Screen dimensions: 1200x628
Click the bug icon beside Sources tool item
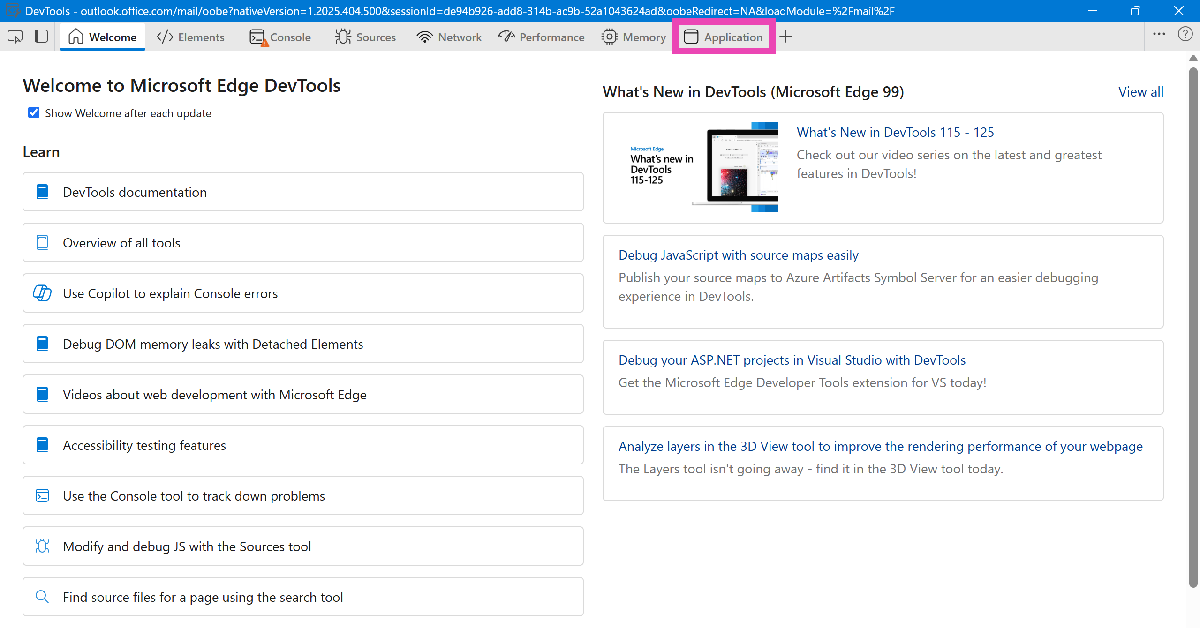point(42,547)
